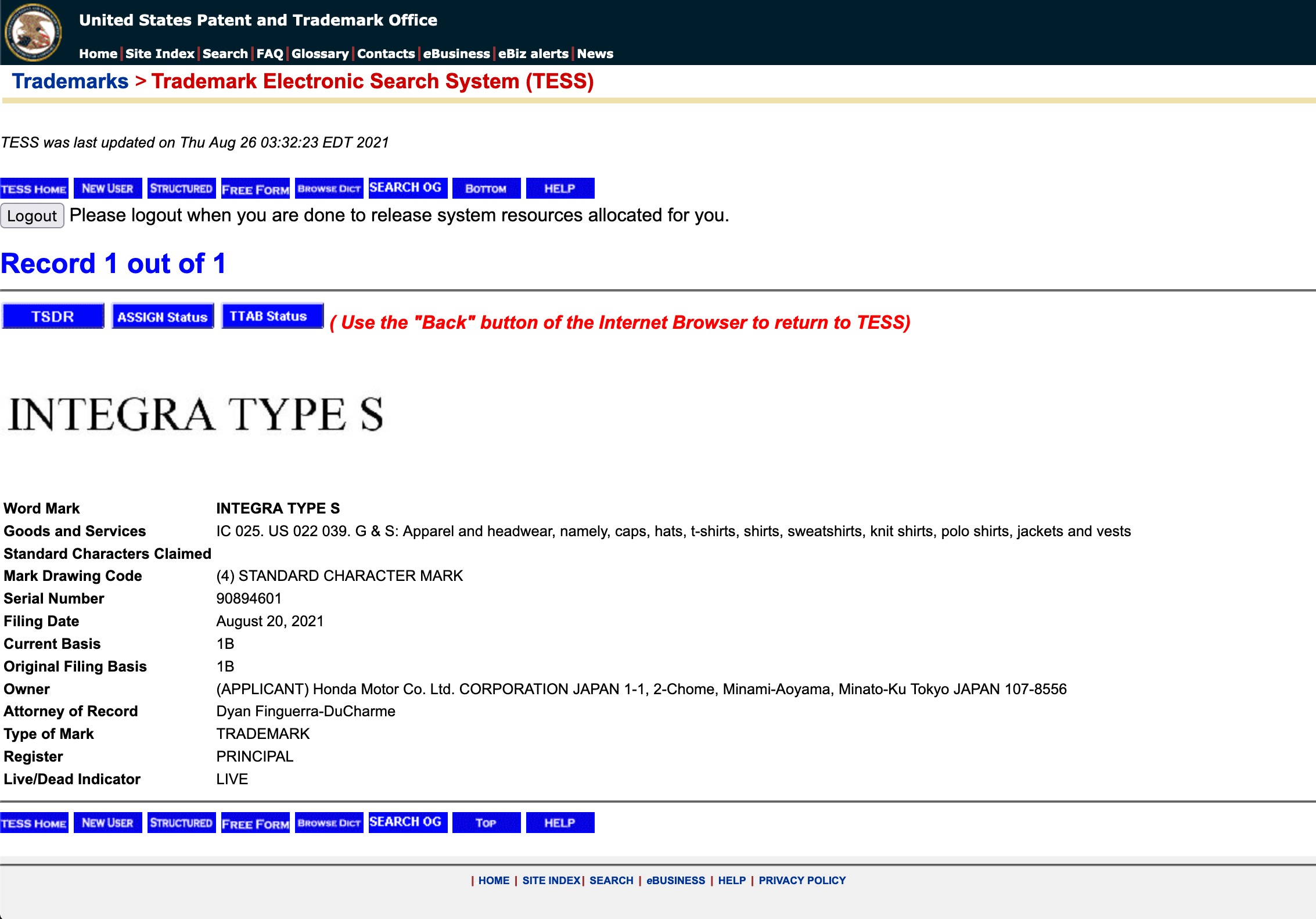This screenshot has width=1316, height=919.
Task: Click the bottom New User button
Action: [x=108, y=823]
